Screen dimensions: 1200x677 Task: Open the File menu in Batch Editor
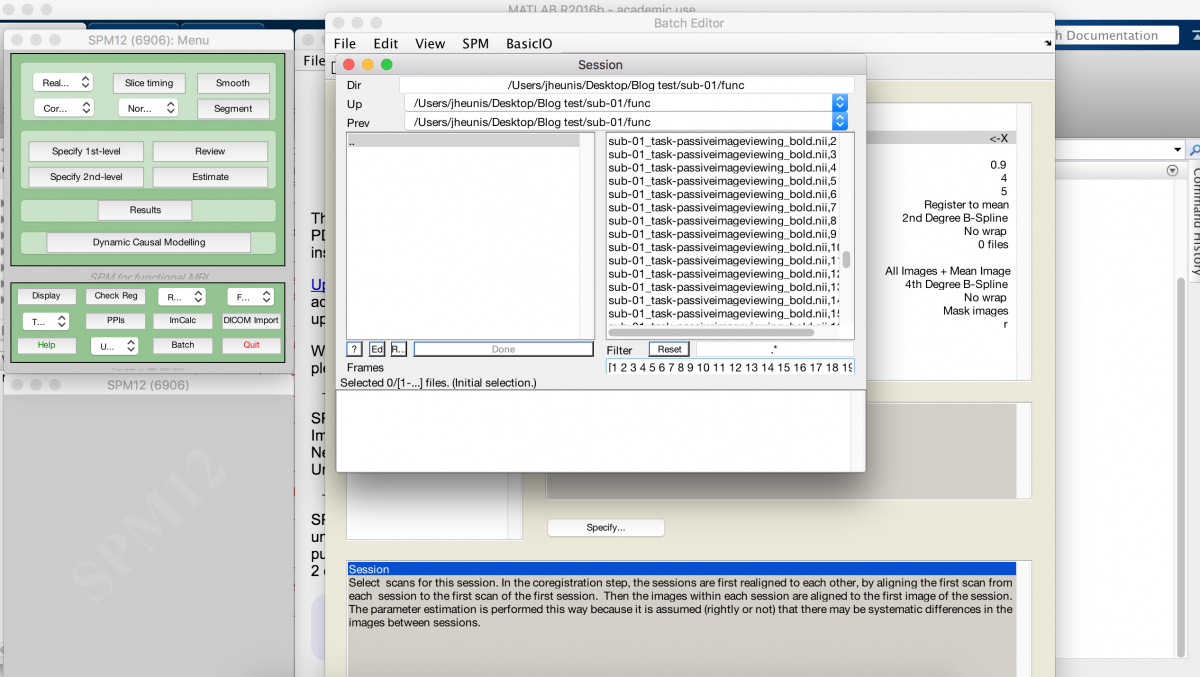pyautogui.click(x=344, y=43)
